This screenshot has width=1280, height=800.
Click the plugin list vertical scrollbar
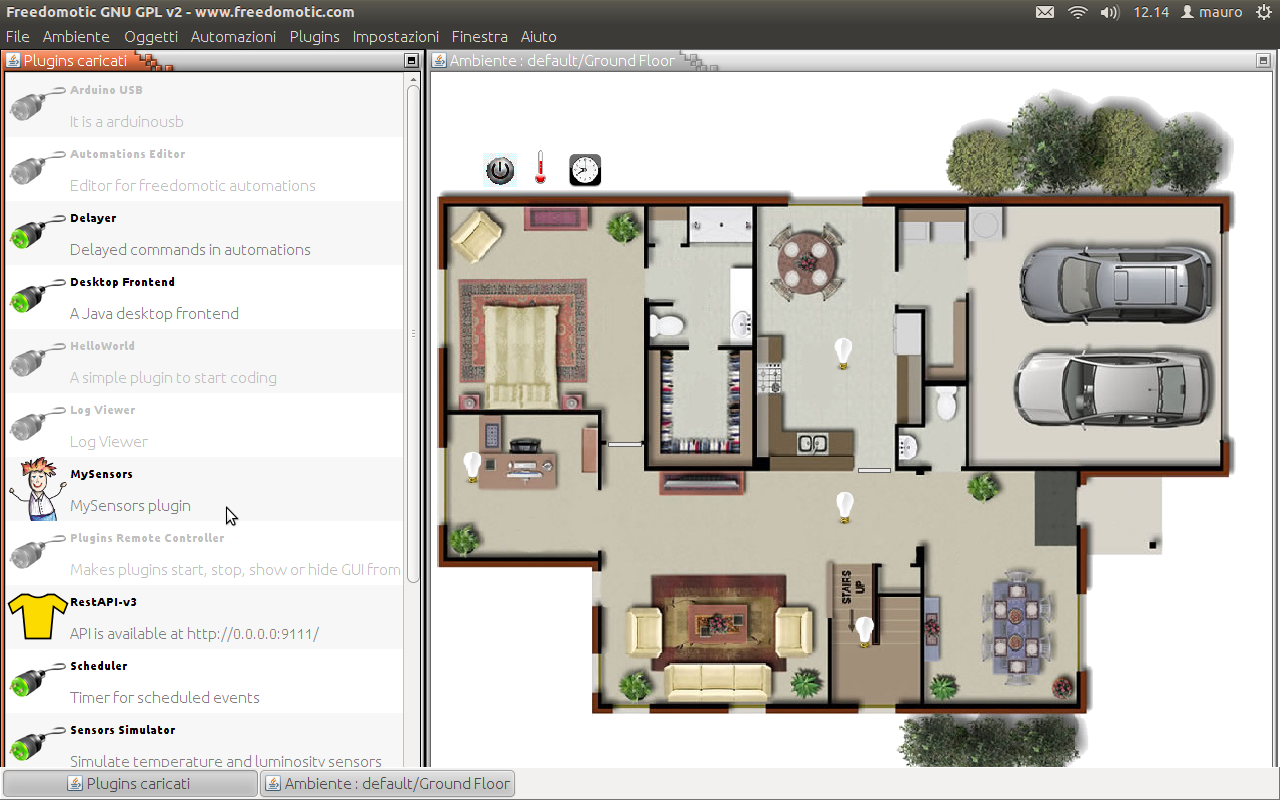pos(413,330)
